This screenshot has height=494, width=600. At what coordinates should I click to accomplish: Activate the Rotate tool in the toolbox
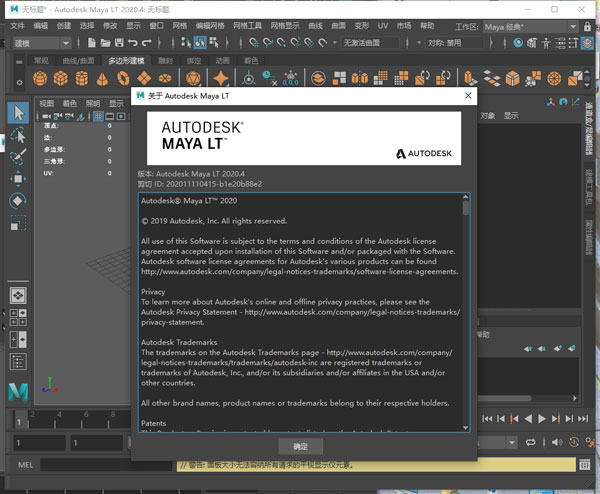tap(18, 201)
